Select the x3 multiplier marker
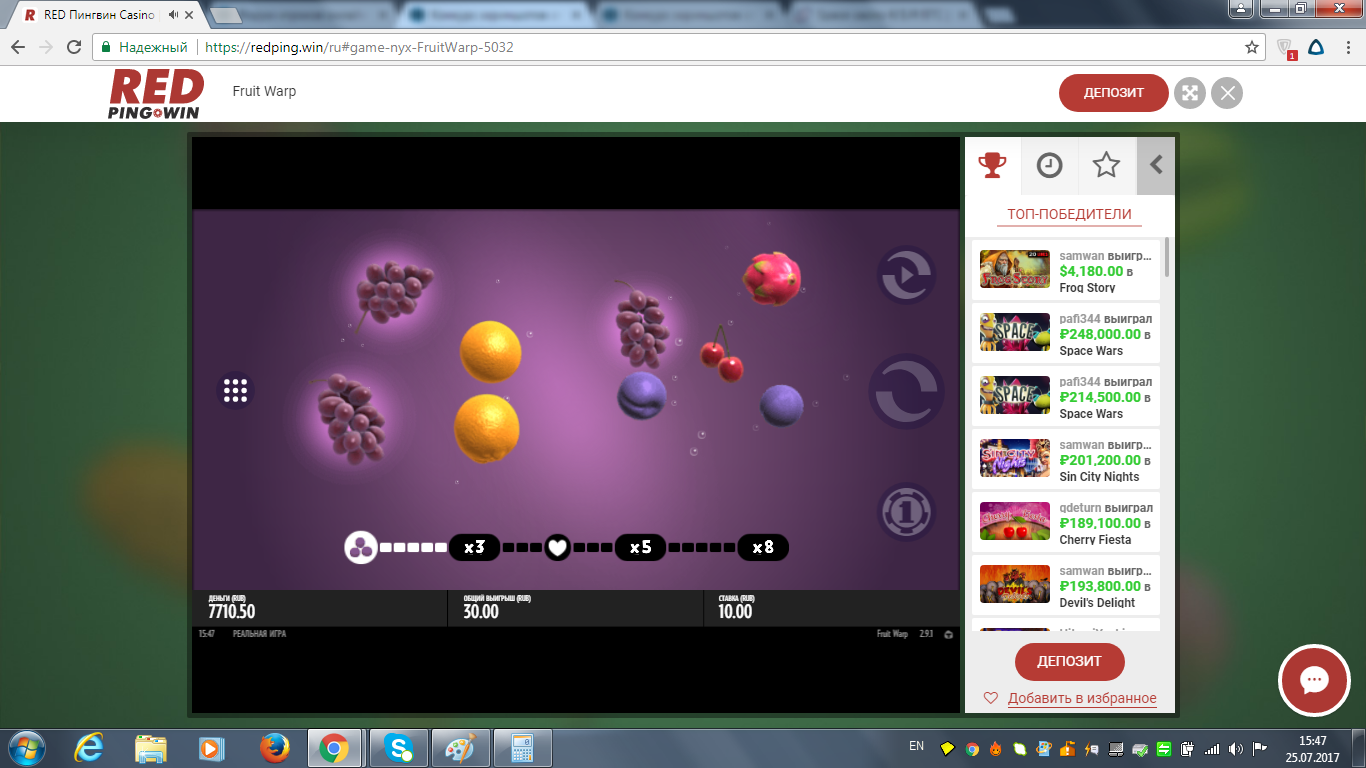The height and width of the screenshot is (768, 1366). (x=474, y=547)
